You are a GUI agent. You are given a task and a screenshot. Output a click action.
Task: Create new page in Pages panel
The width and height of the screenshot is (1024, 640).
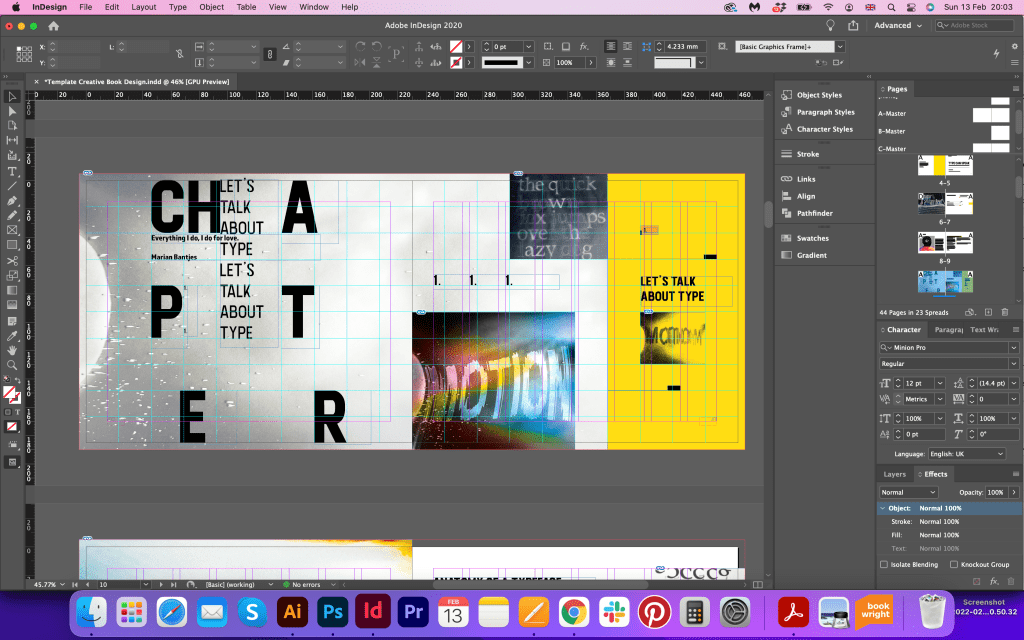988,313
